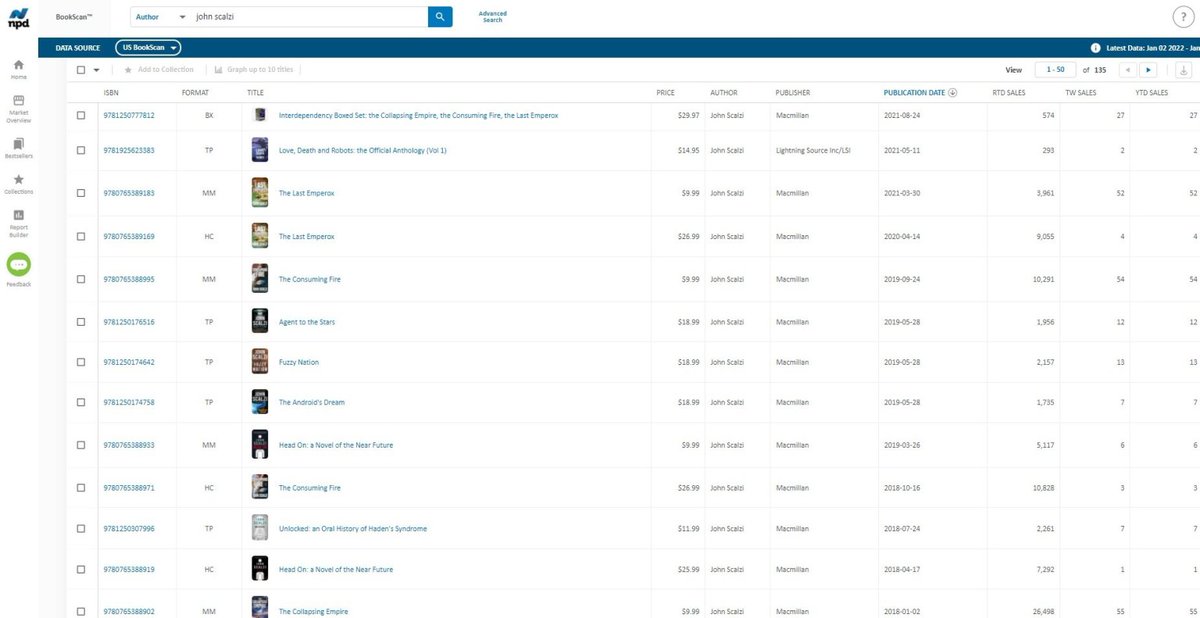Open ISBN 9781250777812 link
This screenshot has height=618, width=1200.
coord(129,115)
